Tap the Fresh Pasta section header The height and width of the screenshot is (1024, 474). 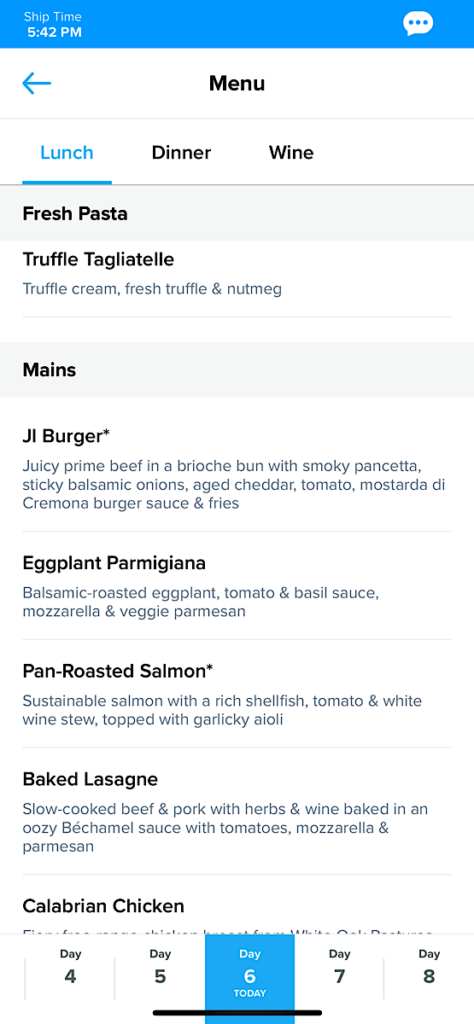click(237, 214)
